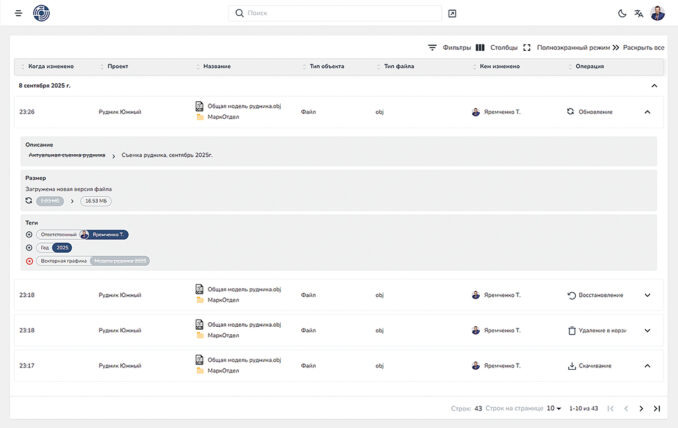Open the rows-per-page dropdown showing 10
The height and width of the screenshot is (428, 678).
click(x=554, y=408)
